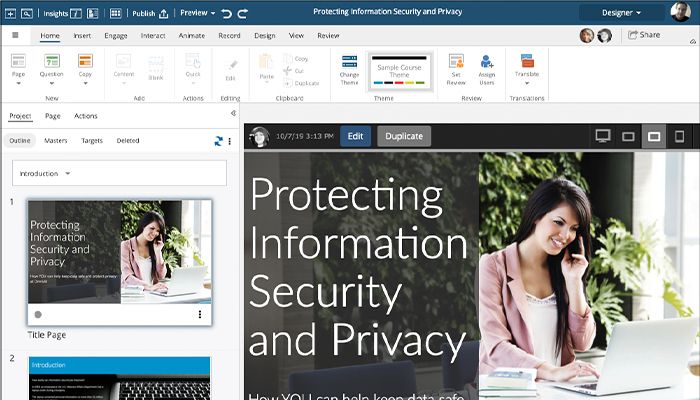Expand the Introduction chapter dropdown

click(68, 173)
